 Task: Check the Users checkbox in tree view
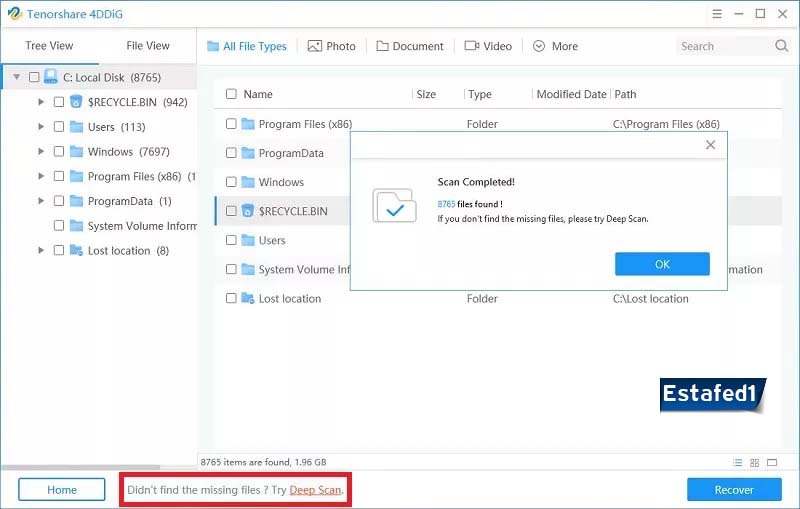[x=59, y=127]
